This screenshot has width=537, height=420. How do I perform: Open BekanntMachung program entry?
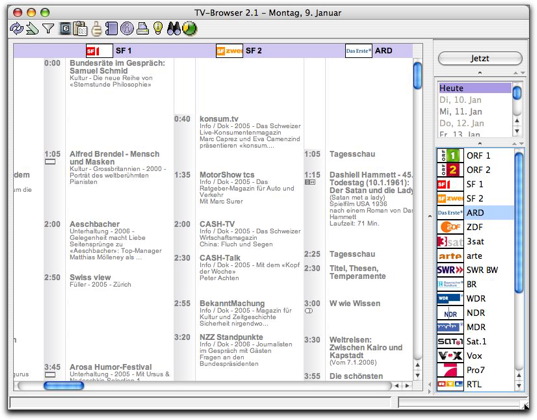click(x=246, y=313)
